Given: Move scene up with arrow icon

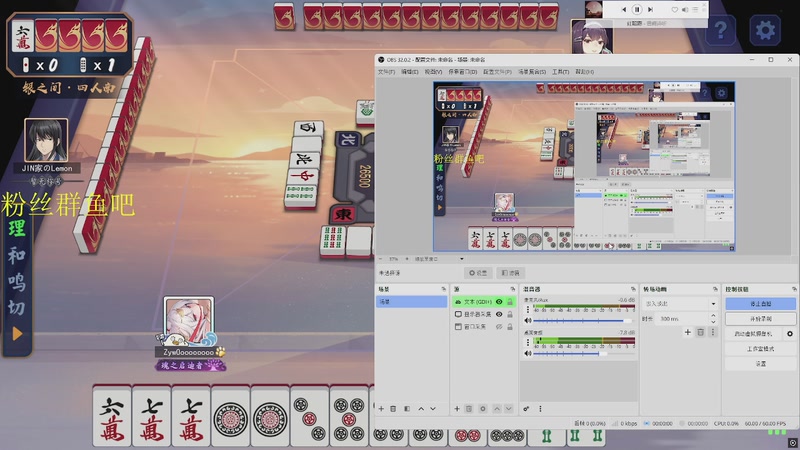Looking at the screenshot, I should pyautogui.click(x=421, y=409).
